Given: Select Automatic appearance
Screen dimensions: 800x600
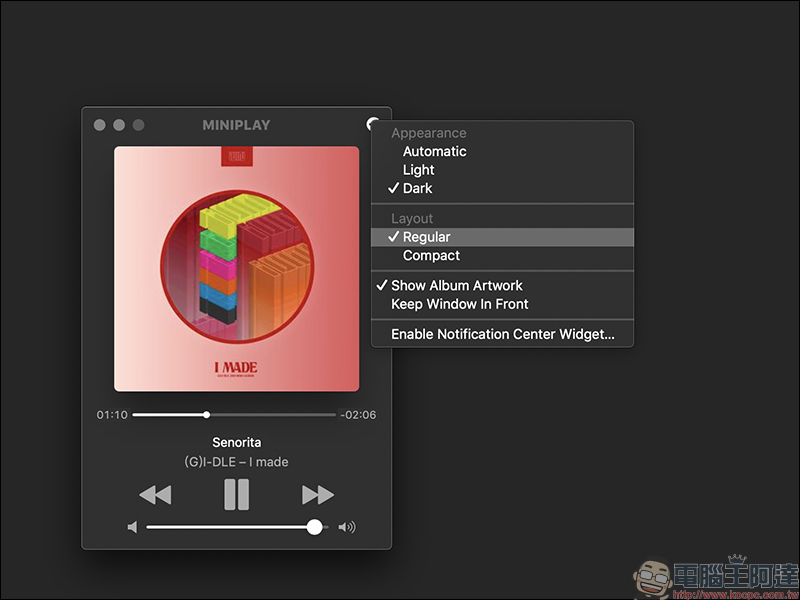Looking at the screenshot, I should (x=503, y=152).
